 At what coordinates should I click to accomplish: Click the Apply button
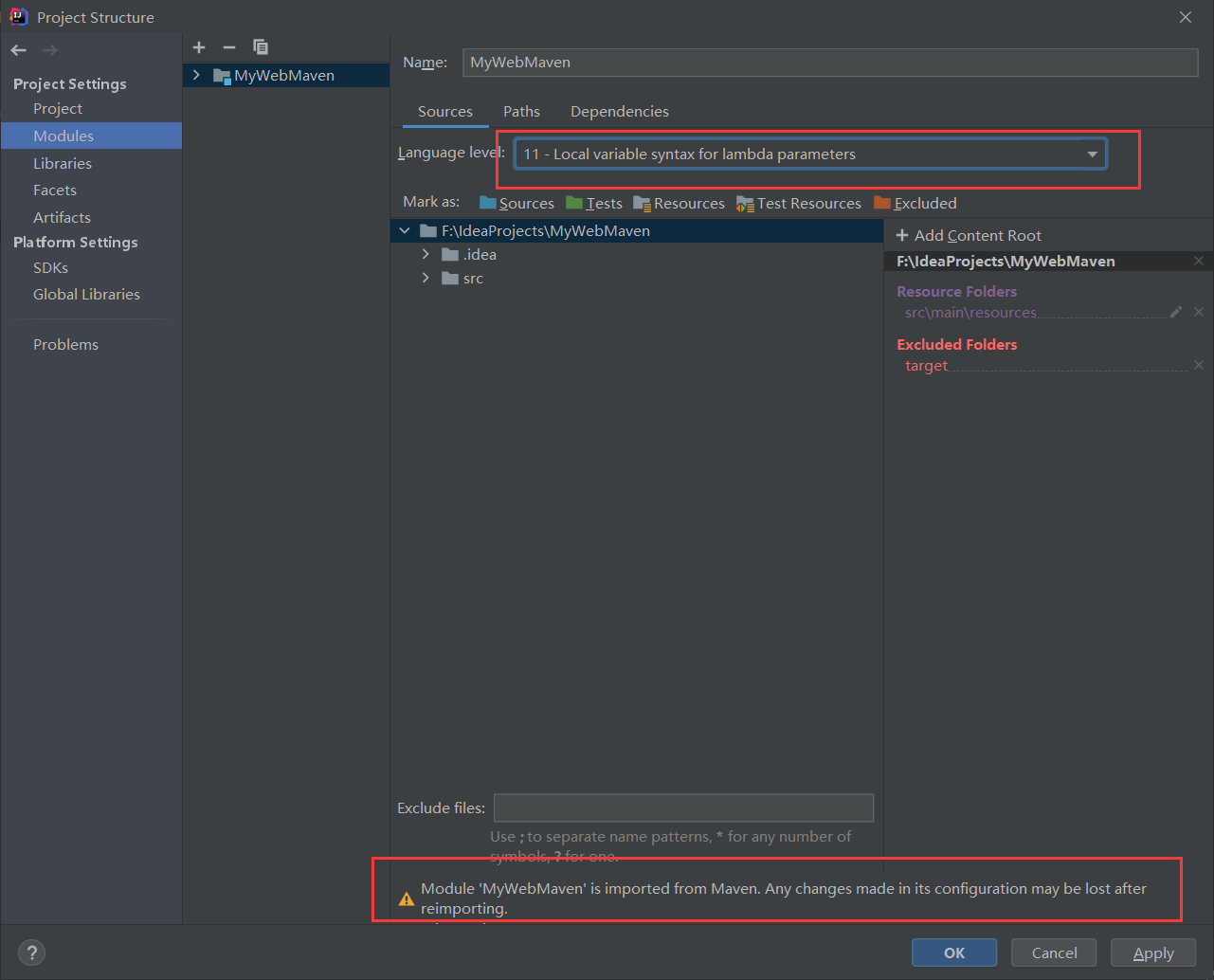tap(1153, 953)
